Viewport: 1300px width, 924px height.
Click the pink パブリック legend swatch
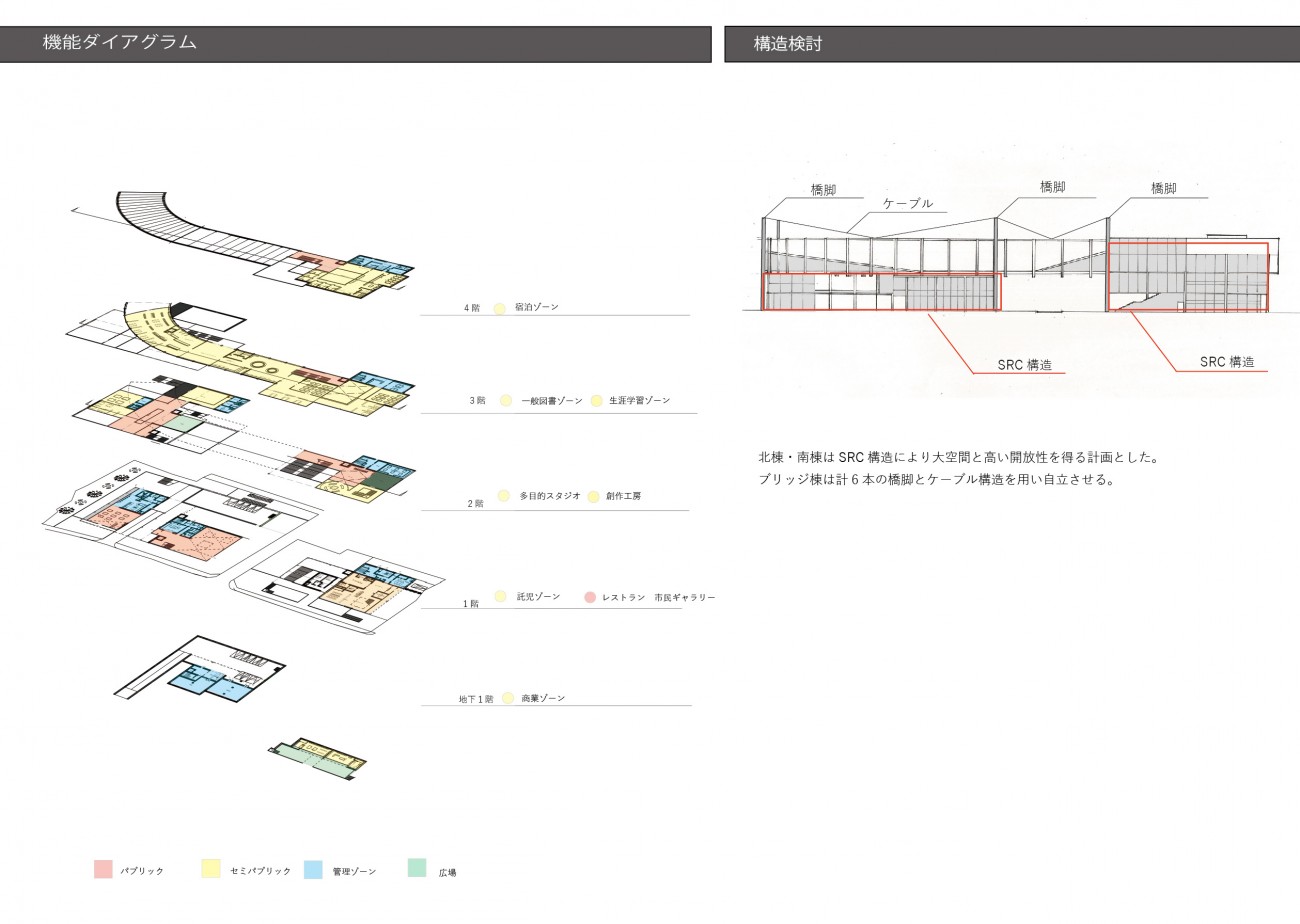(103, 869)
